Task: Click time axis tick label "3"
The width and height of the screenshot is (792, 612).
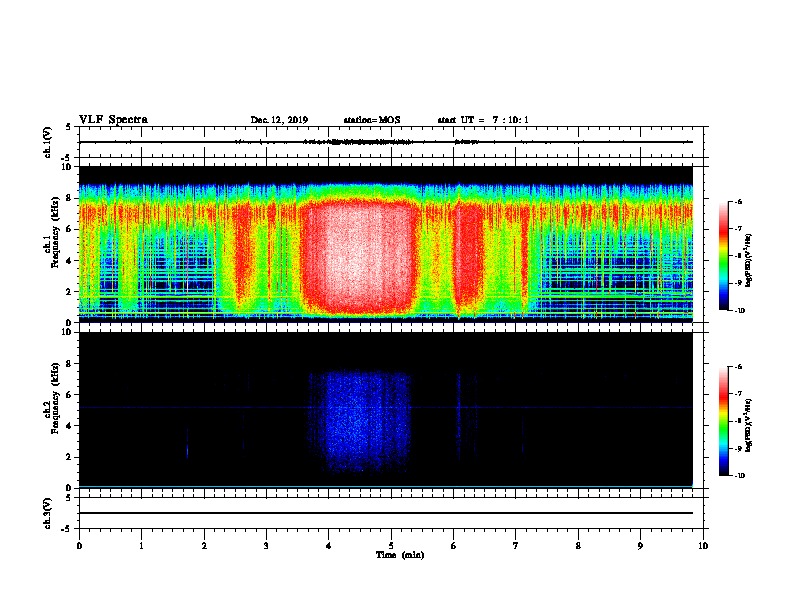Action: click(266, 546)
